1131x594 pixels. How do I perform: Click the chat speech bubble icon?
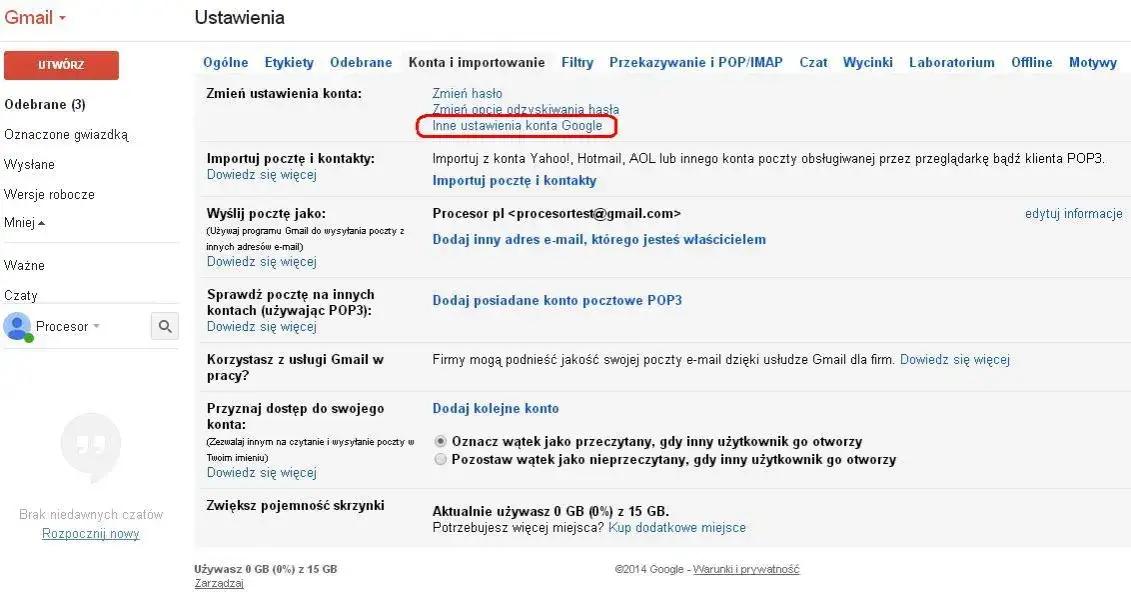[x=90, y=448]
